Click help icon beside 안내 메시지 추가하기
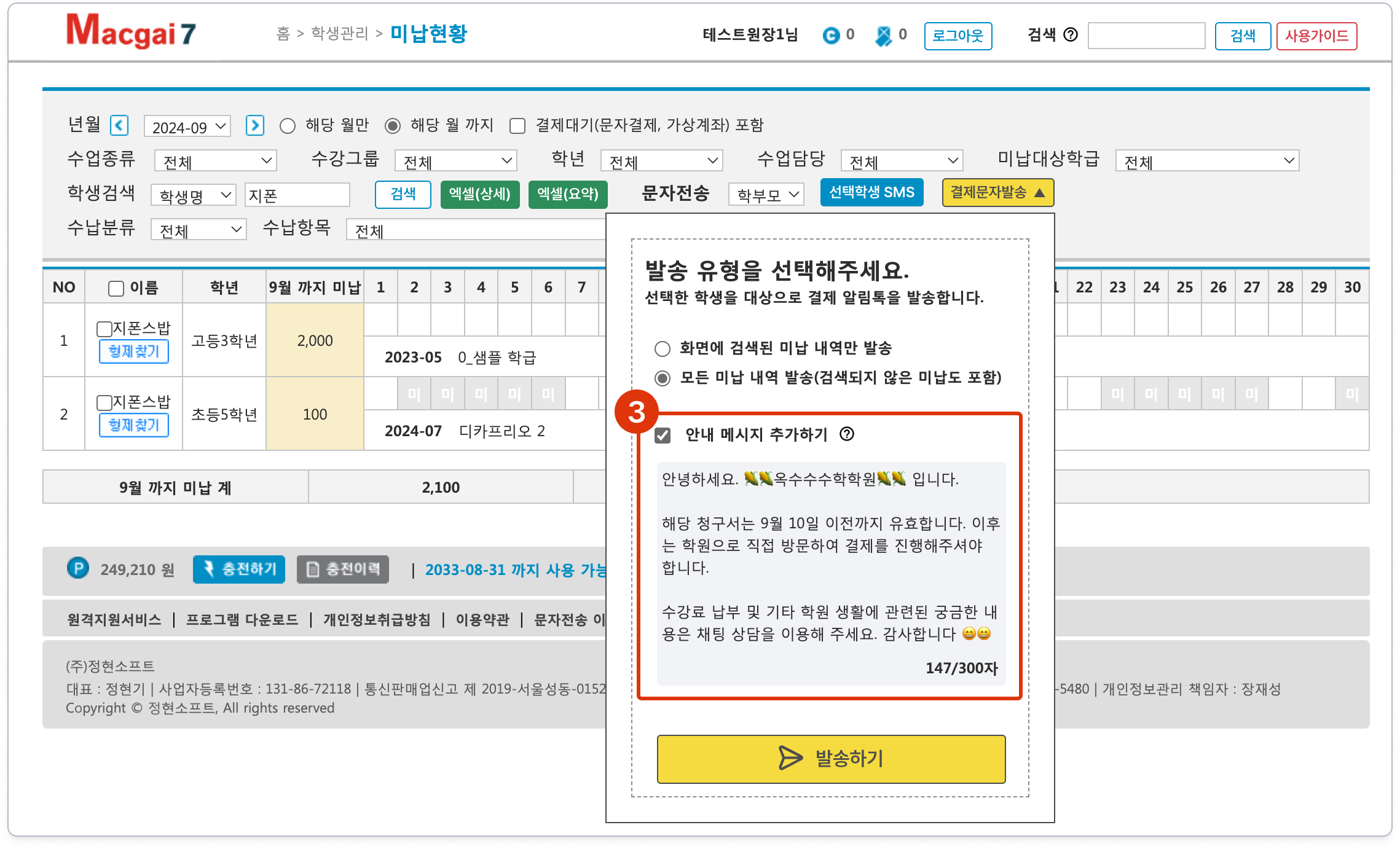The width and height of the screenshot is (1400, 849). [847, 434]
